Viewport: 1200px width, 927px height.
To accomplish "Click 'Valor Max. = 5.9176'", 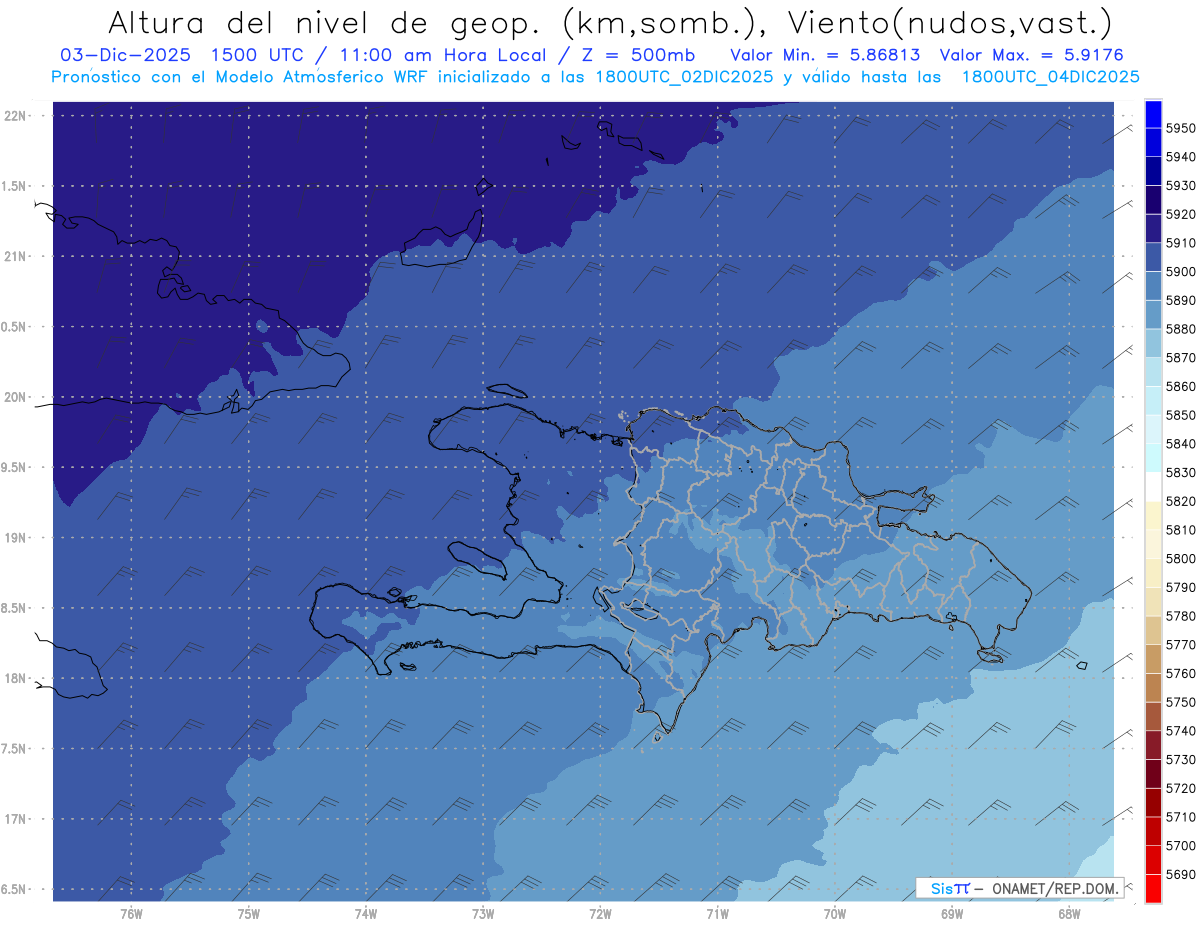I will 1032,55.
